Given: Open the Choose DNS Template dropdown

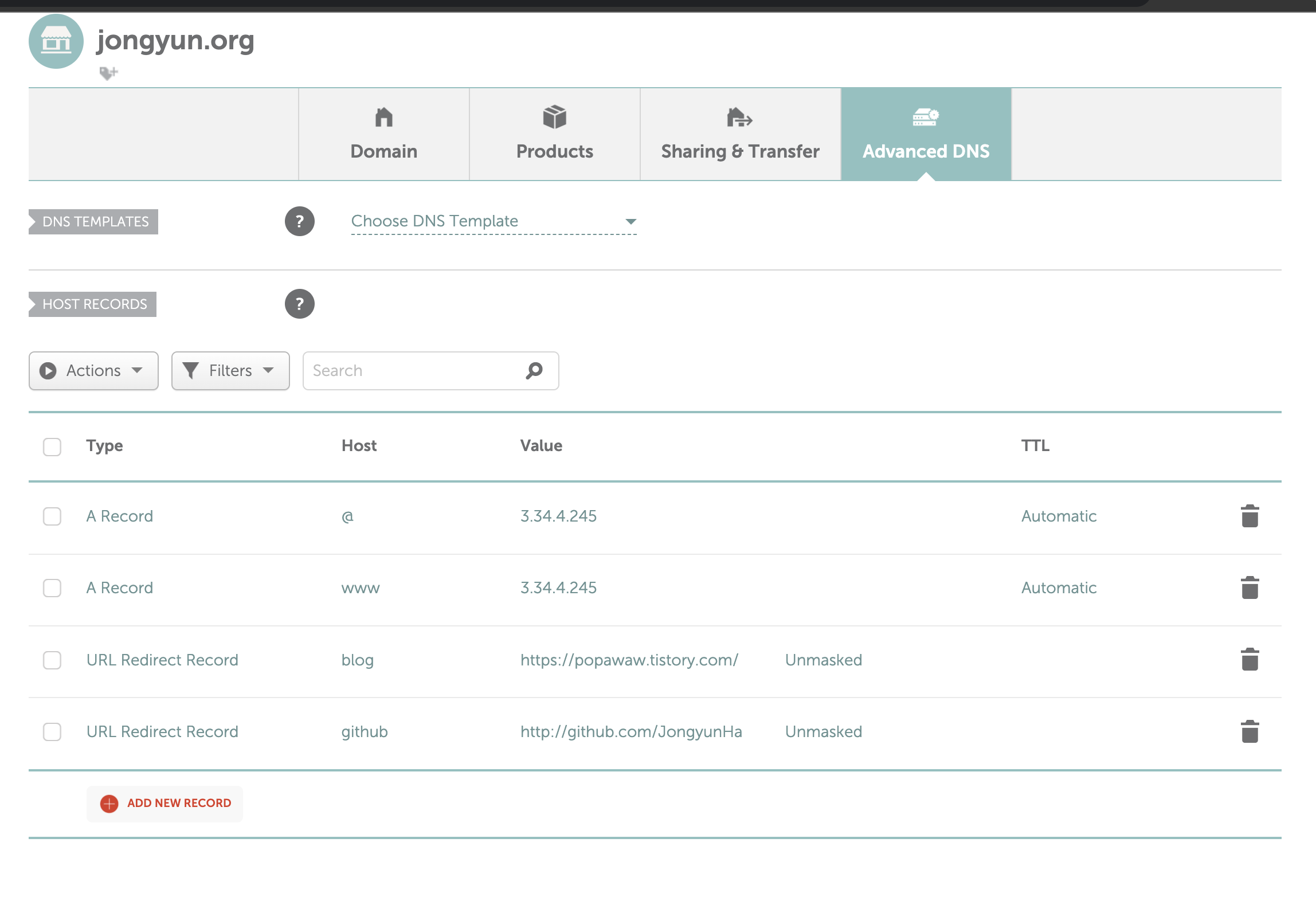Looking at the screenshot, I should 493,221.
